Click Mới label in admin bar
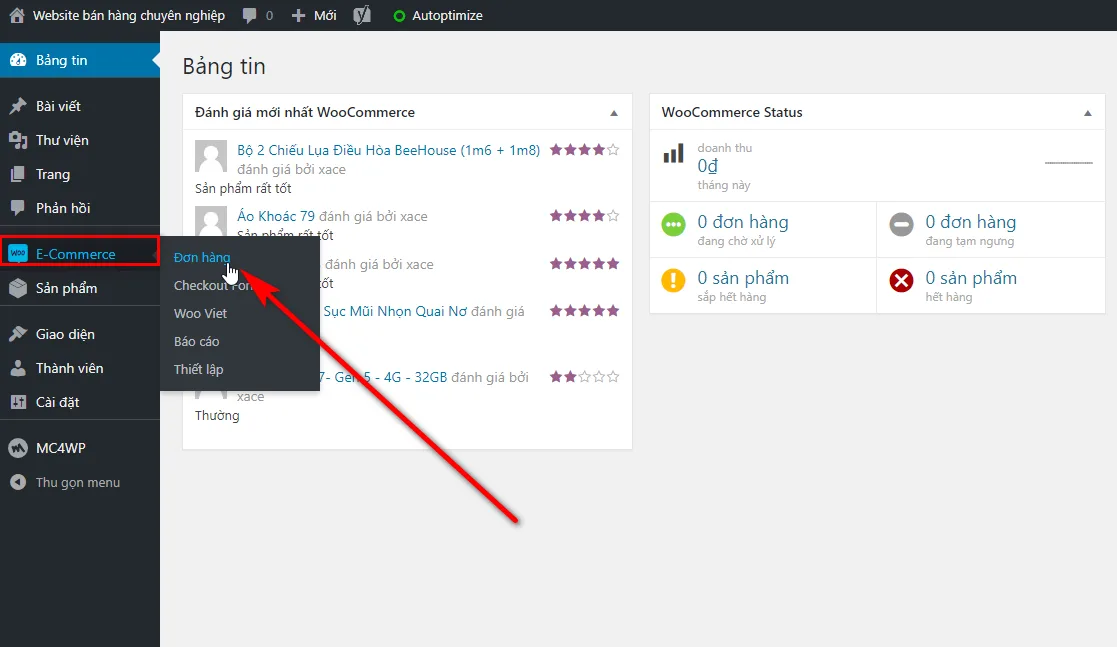This screenshot has height=647, width=1117. pos(325,16)
